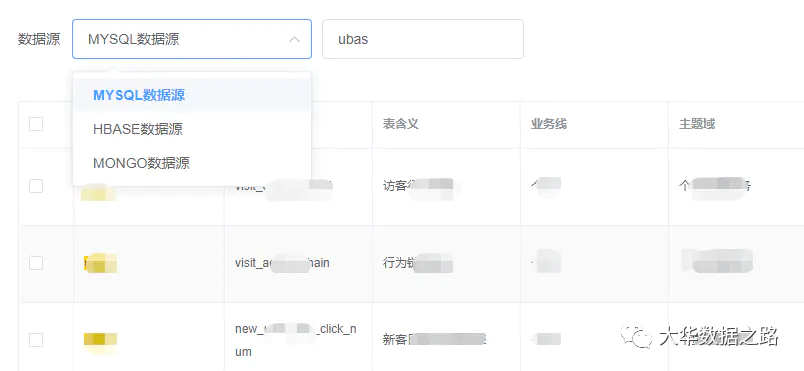Toggle the select-all checkbox in table header
The width and height of the screenshot is (804, 371).
click(36, 124)
